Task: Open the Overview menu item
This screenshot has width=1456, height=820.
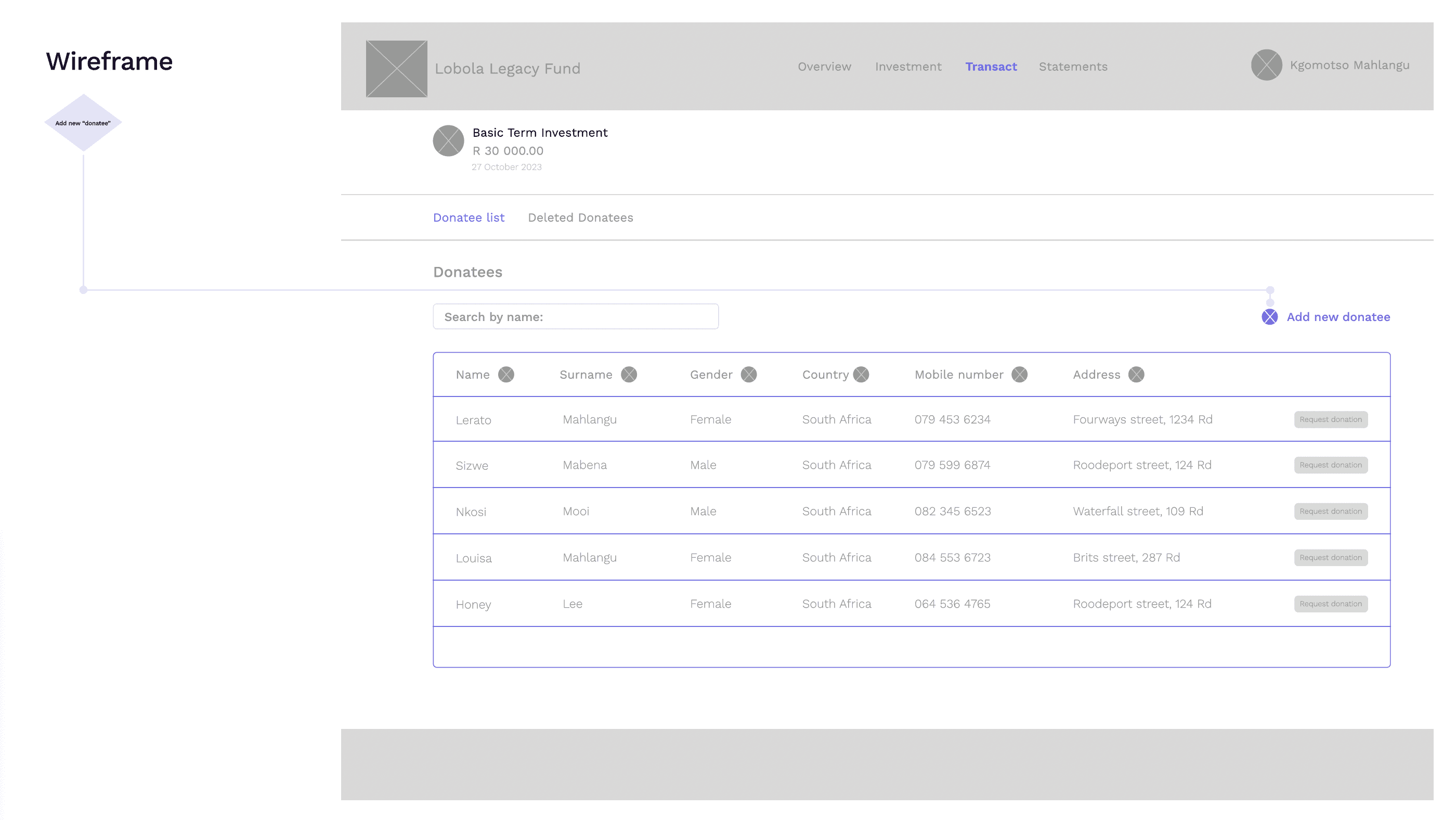Action: [x=824, y=67]
